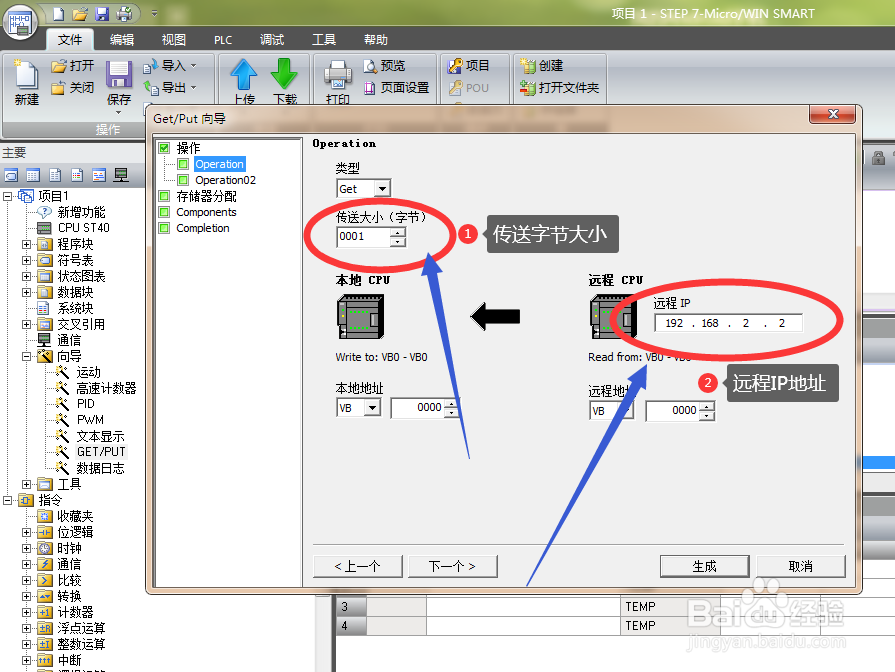The image size is (895, 672).
Task: Click the 取消 (Cancel) button
Action: [801, 566]
